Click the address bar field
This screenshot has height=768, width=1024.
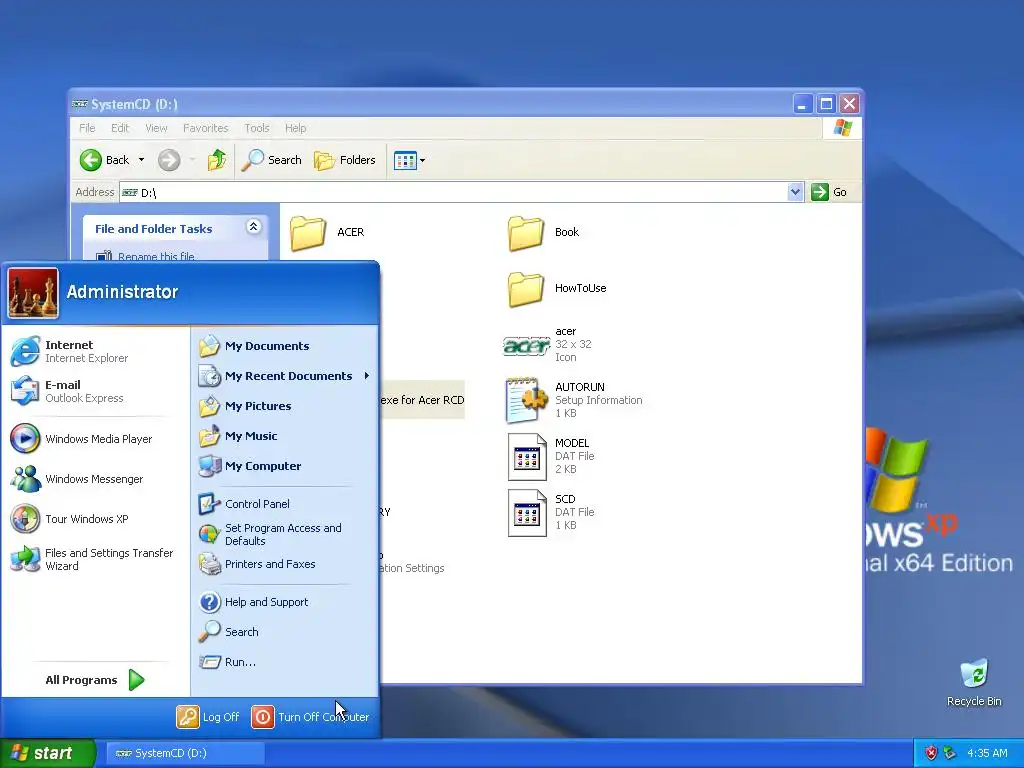(454, 192)
